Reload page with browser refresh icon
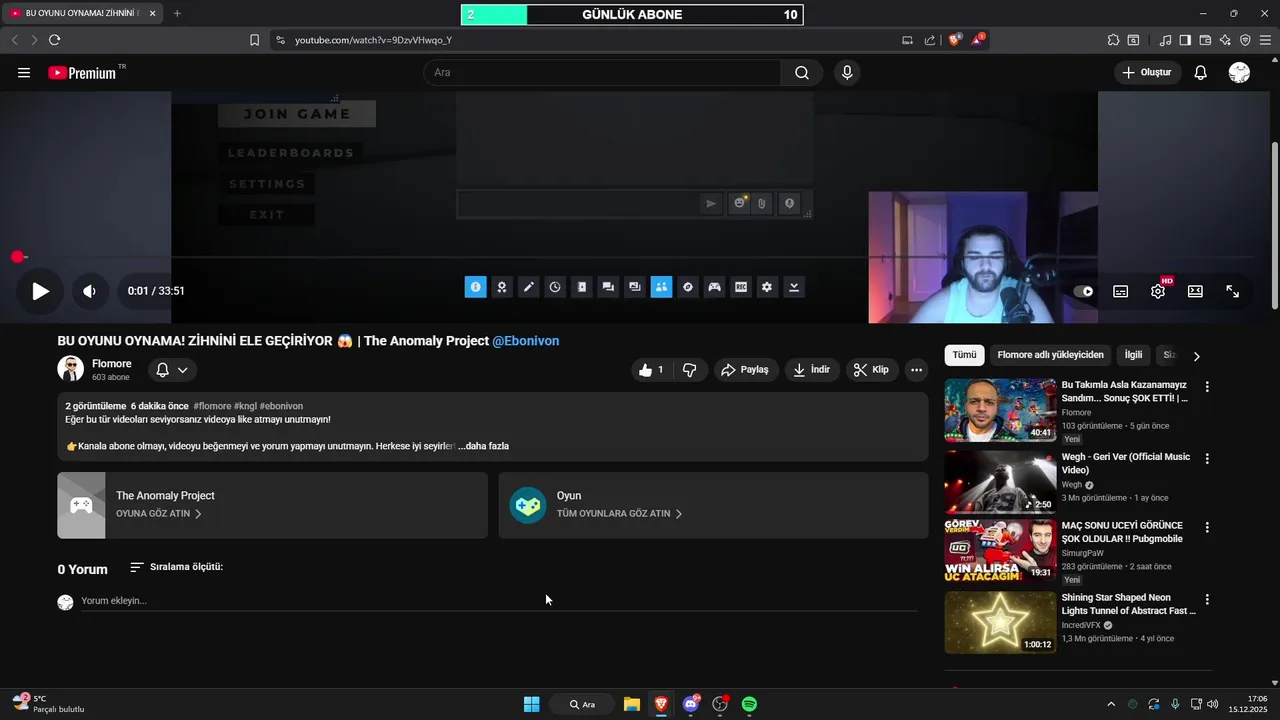Image resolution: width=1280 pixels, height=720 pixels. [x=54, y=40]
